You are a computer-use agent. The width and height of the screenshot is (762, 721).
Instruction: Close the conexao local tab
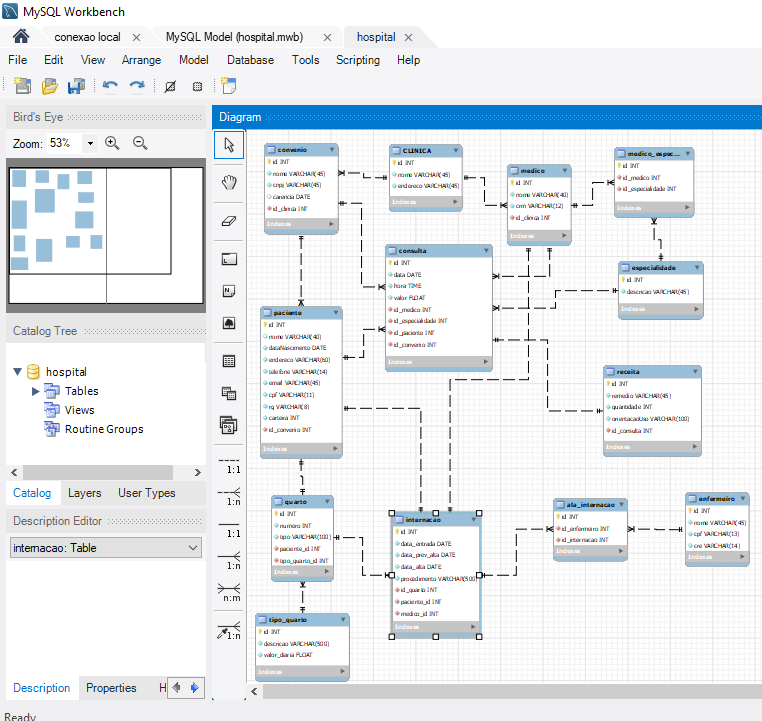137,37
